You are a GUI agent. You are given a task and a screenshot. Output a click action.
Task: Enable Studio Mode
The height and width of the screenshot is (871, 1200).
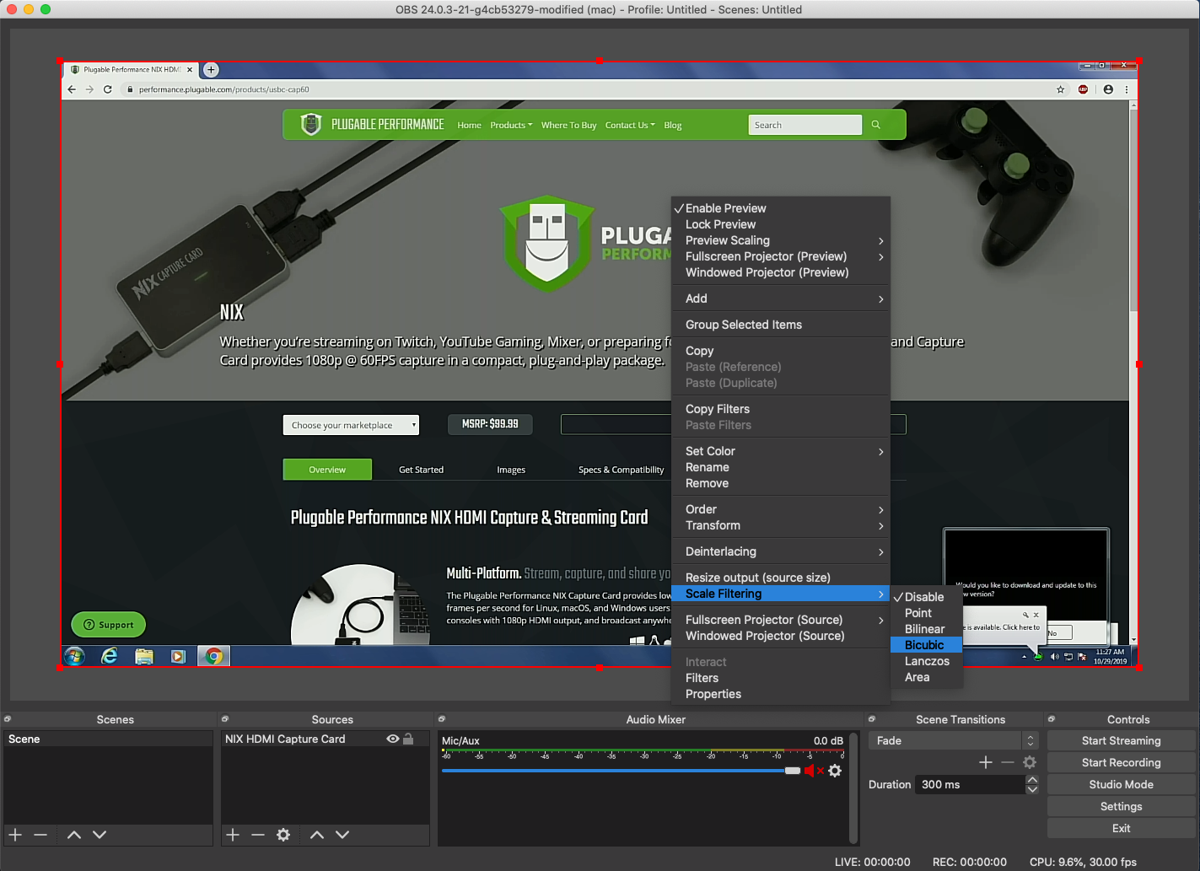[1120, 784]
